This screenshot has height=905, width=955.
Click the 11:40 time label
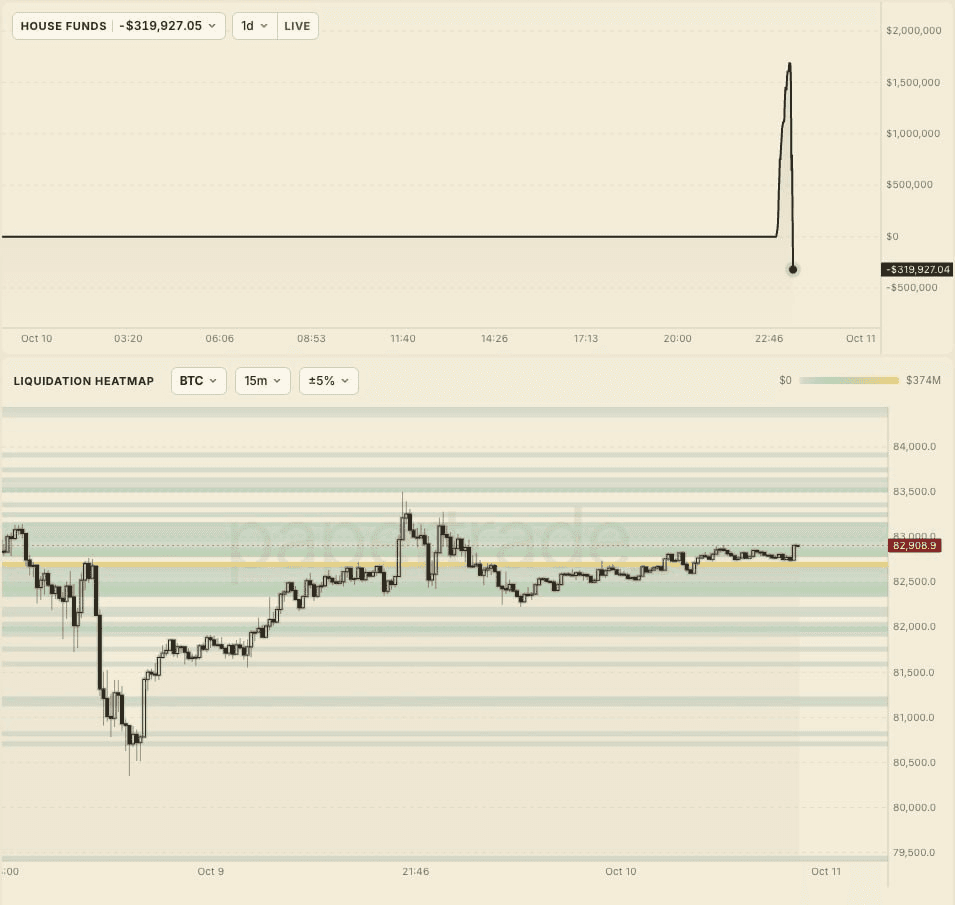(x=403, y=339)
